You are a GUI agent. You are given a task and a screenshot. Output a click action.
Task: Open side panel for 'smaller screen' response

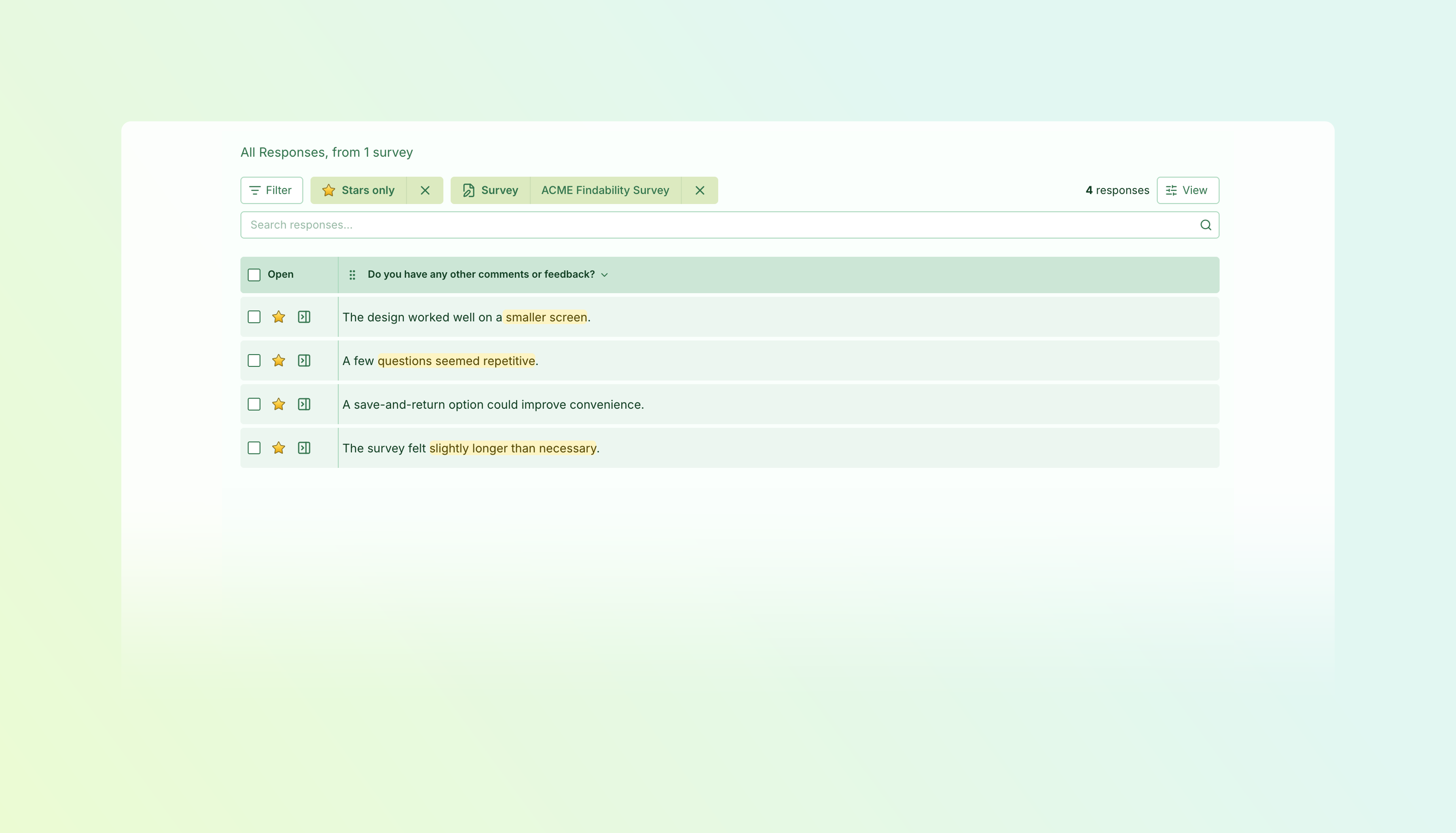pos(304,317)
